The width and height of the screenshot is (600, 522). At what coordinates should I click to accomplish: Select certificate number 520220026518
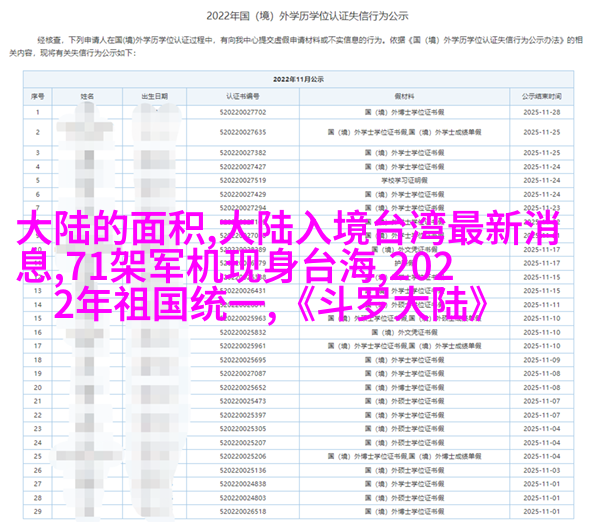(243, 511)
